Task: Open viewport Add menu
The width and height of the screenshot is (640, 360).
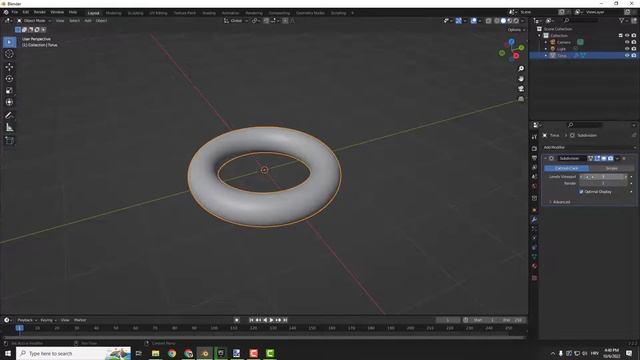Action: [x=88, y=20]
